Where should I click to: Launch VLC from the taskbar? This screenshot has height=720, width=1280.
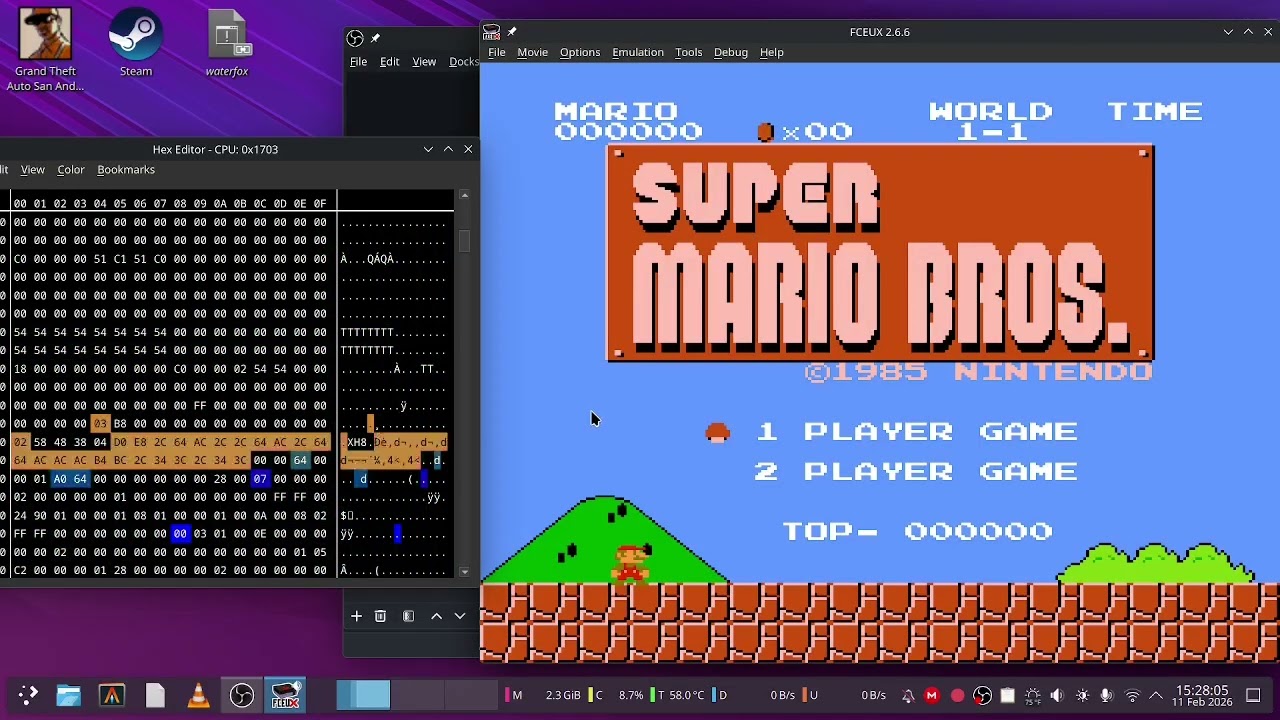click(x=198, y=695)
